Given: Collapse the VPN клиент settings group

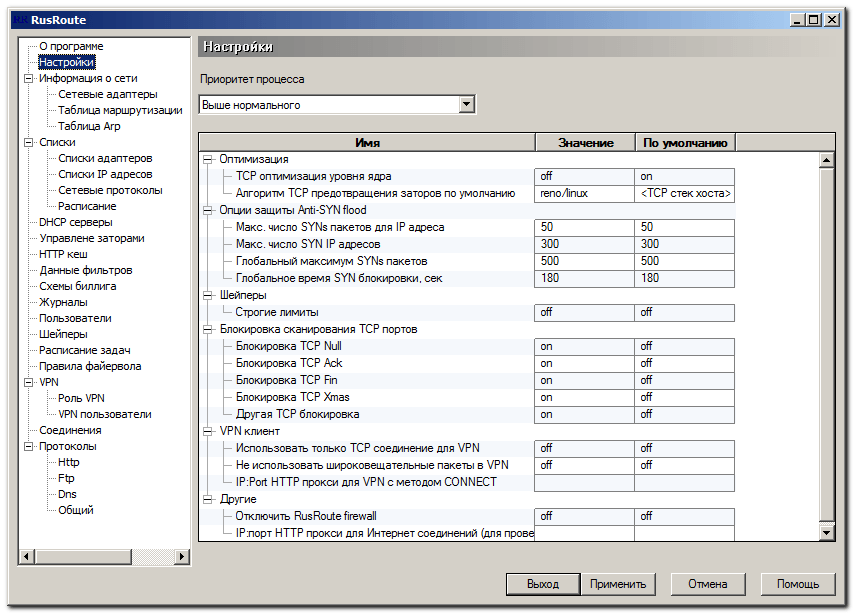Looking at the screenshot, I should (207, 431).
